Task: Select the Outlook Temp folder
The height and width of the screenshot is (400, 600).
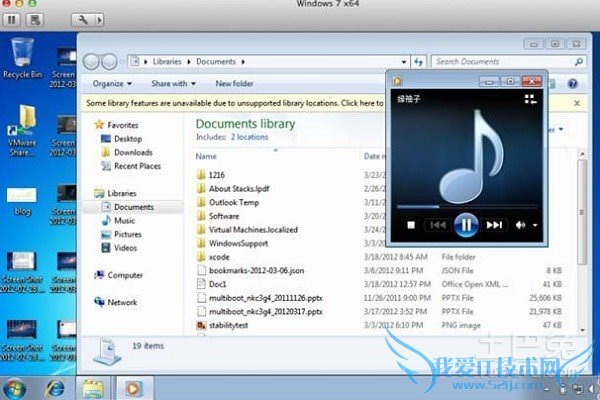Action: [228, 202]
